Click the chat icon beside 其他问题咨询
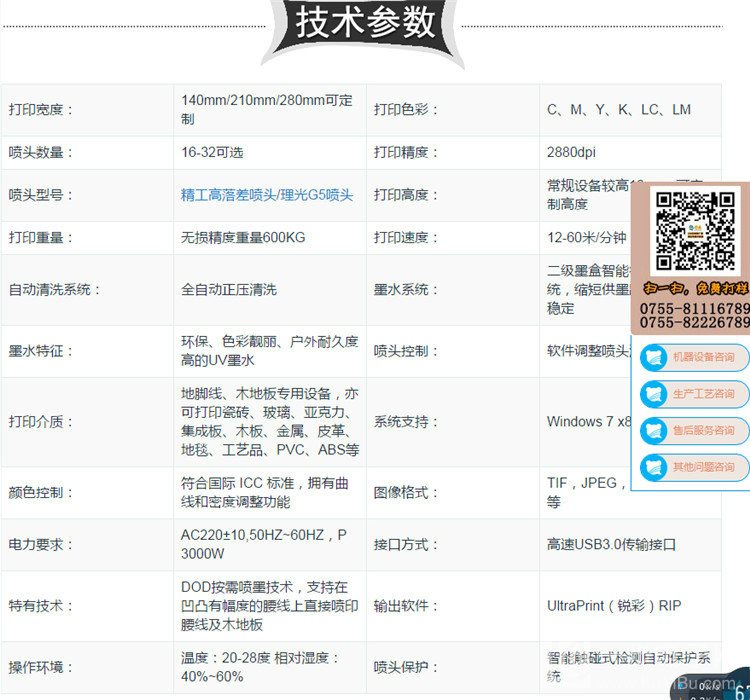The image size is (750, 700). 655,466
